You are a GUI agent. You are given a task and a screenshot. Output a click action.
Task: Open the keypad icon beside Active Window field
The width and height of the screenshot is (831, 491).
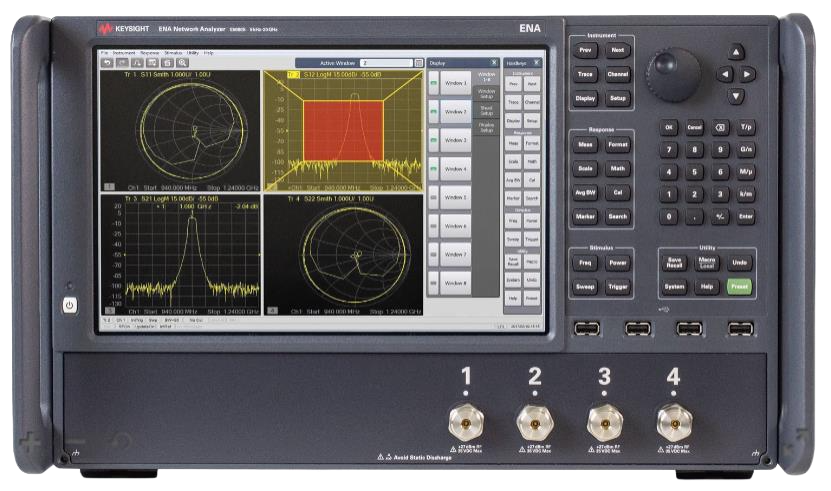coord(419,63)
